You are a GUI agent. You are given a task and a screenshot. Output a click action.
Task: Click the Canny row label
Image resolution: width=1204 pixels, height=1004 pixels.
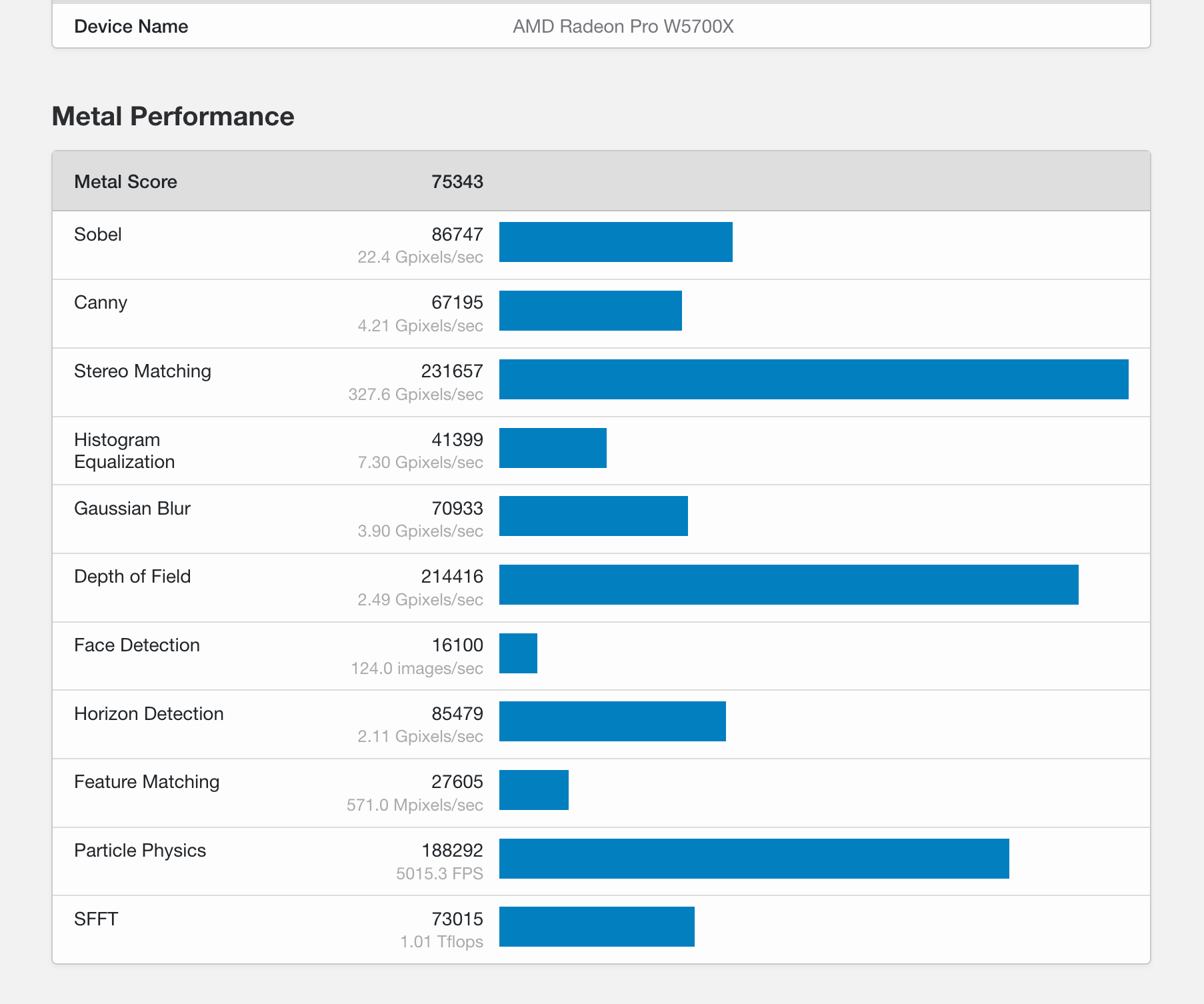point(100,302)
